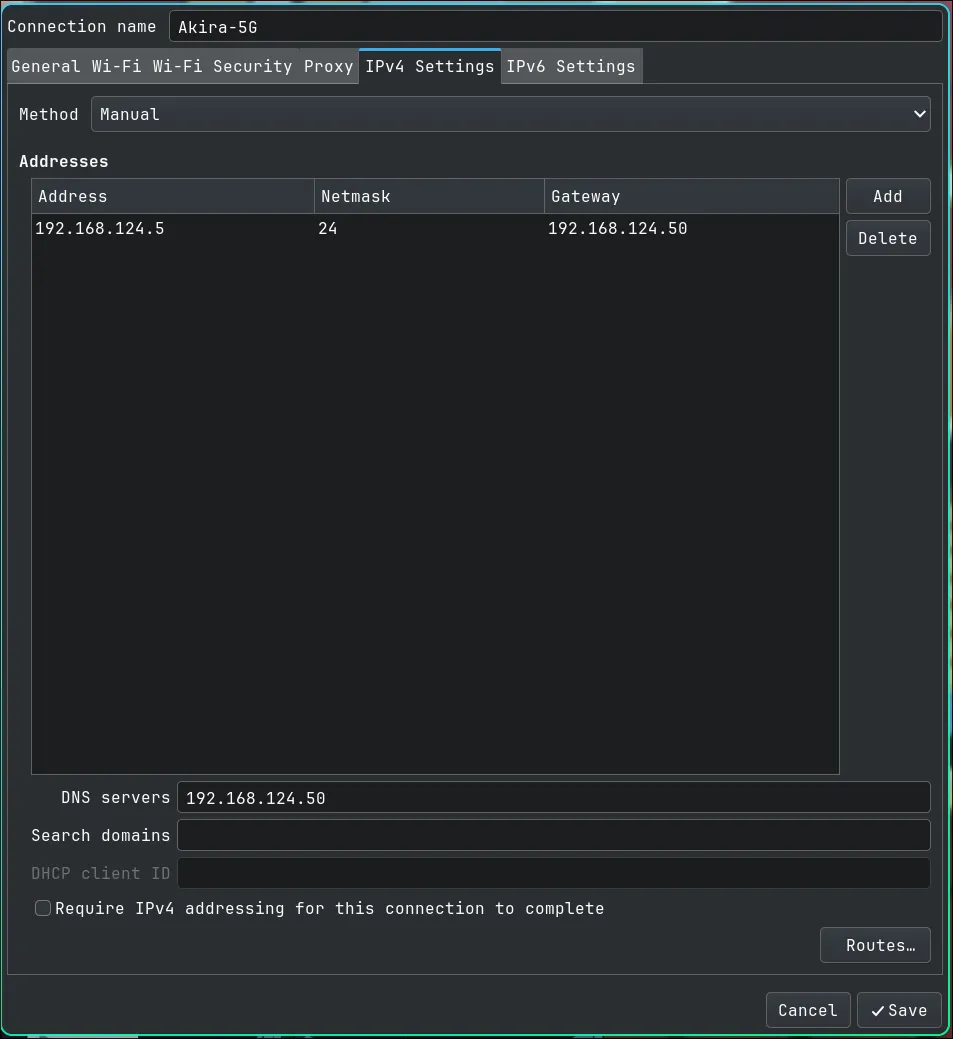Focus the DNS servers input field
Viewport: 953px width, 1039px height.
(553, 797)
